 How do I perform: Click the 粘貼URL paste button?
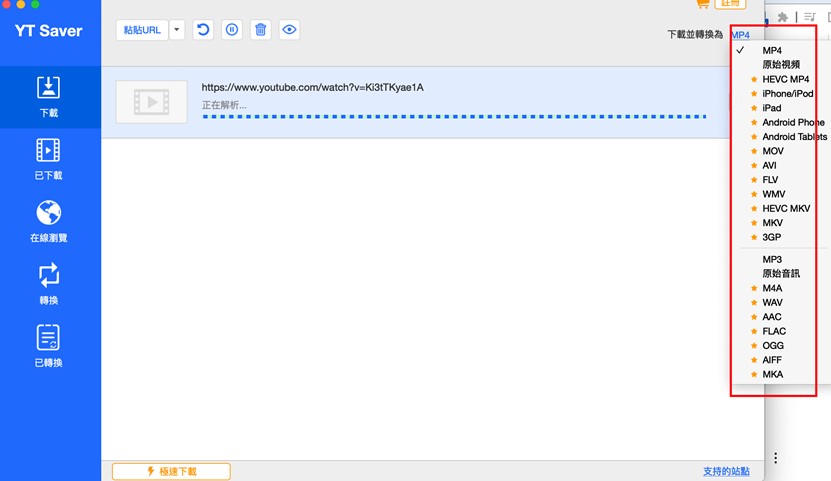[x=142, y=30]
